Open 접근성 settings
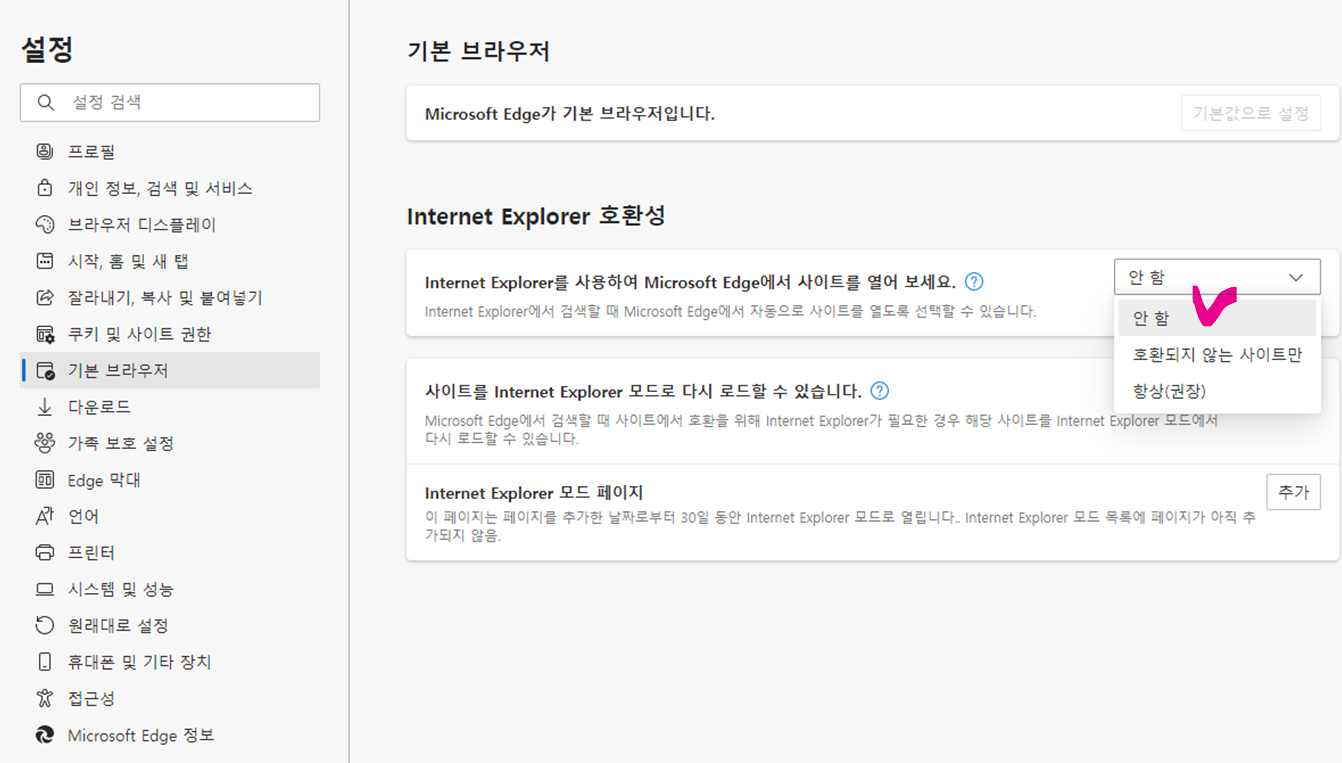Image resolution: width=1342 pixels, height=763 pixels. (170, 698)
